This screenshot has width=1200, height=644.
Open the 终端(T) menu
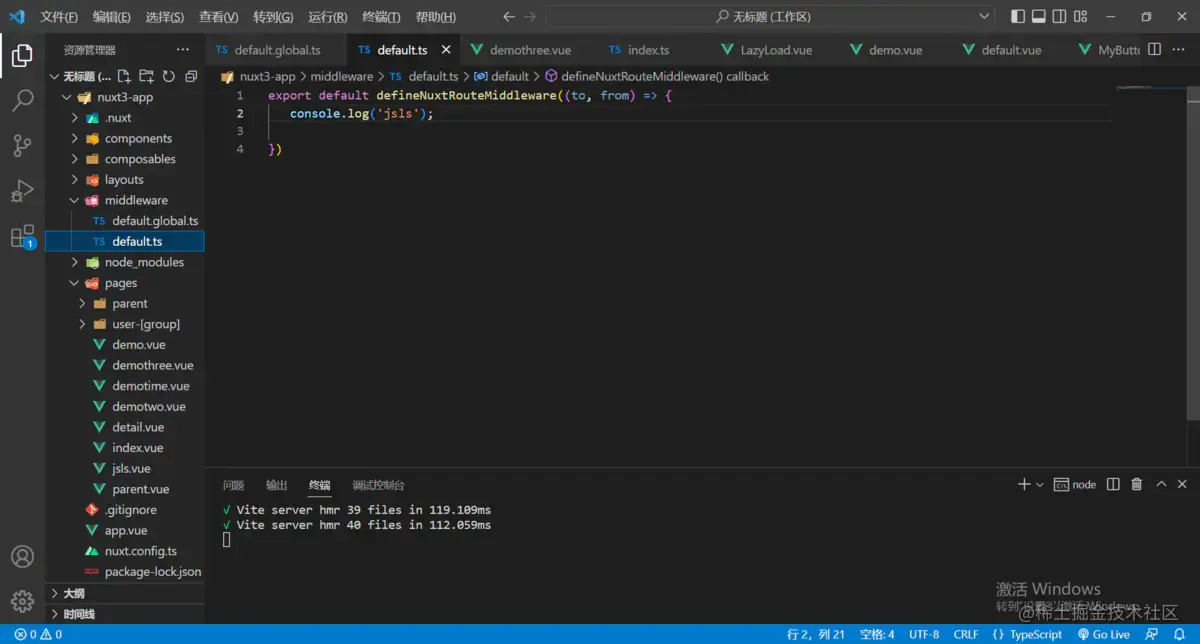click(x=381, y=17)
